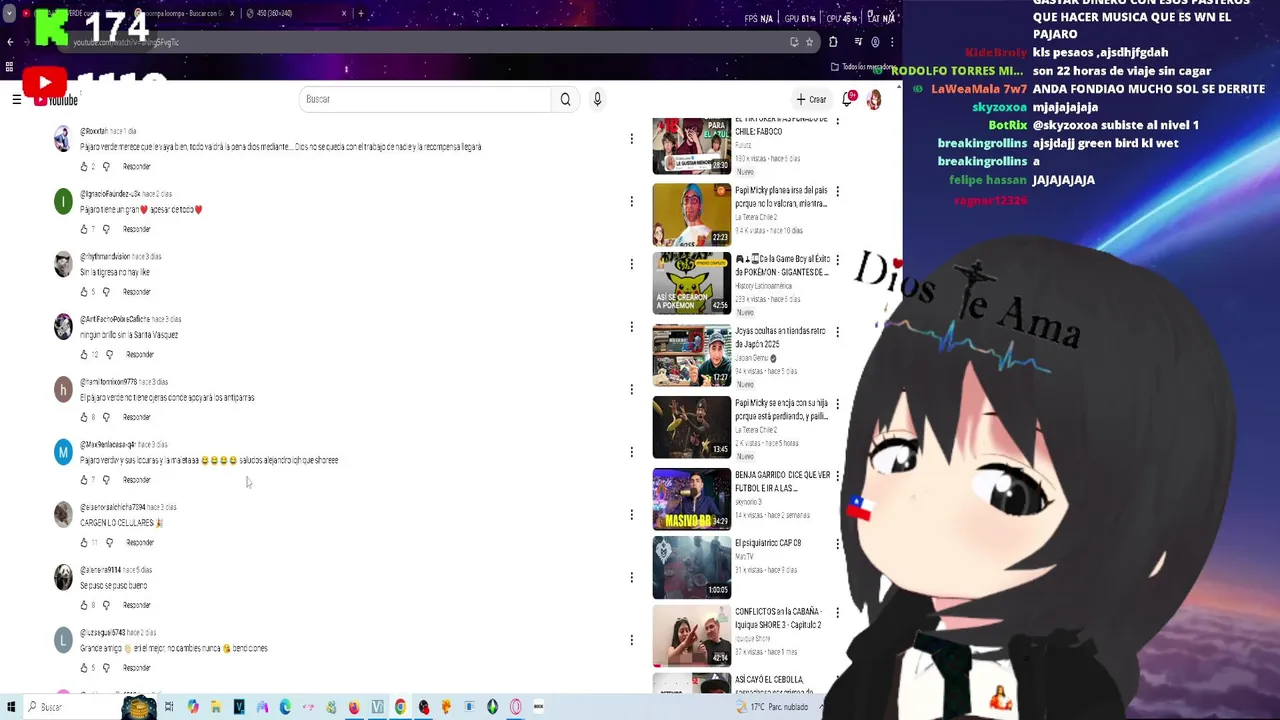The width and height of the screenshot is (1280, 720).
Task: Open options for 'Se puso se puso bueno' comment
Action: [631, 577]
